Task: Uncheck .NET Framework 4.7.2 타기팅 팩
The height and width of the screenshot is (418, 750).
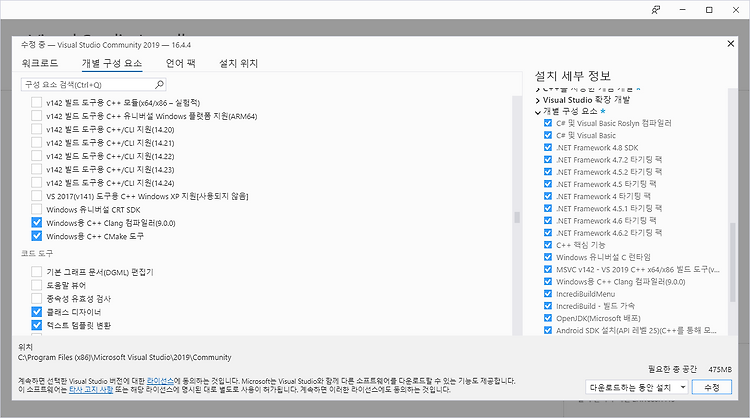Action: pyautogui.click(x=548, y=160)
